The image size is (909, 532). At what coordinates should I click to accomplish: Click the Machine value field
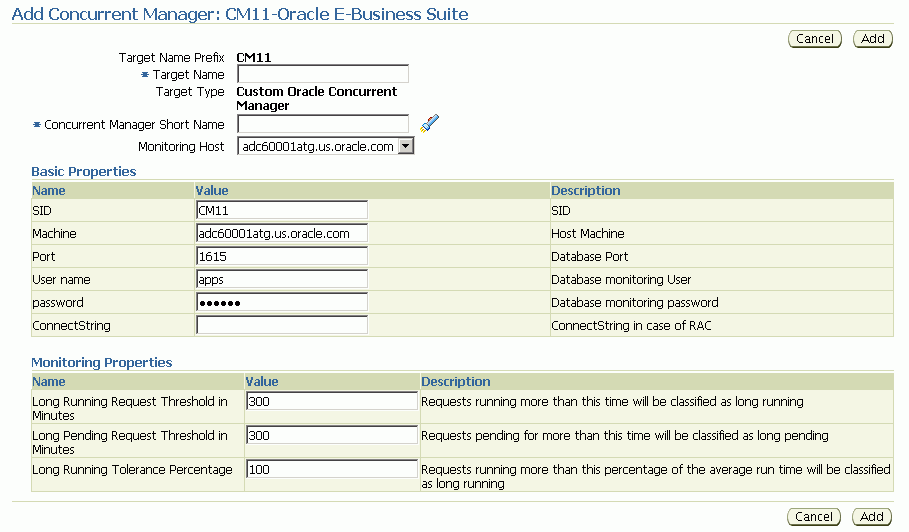[x=282, y=234]
